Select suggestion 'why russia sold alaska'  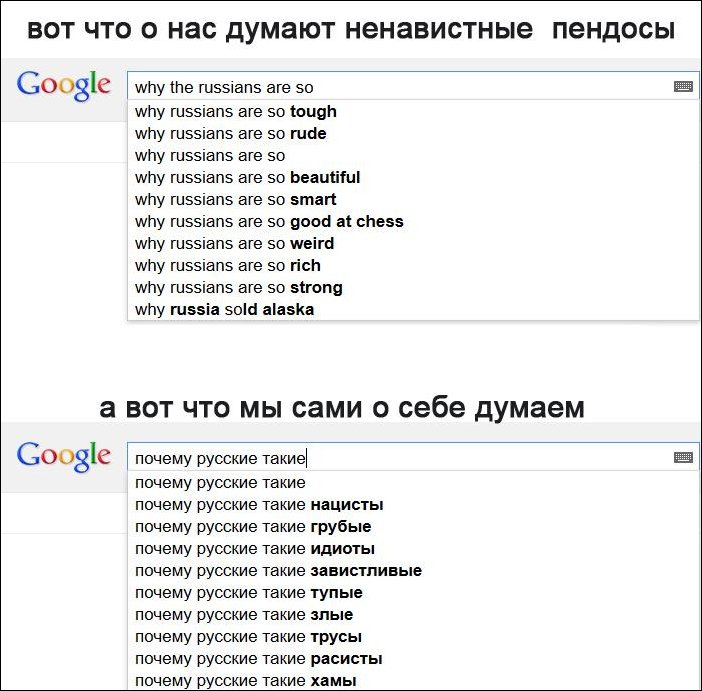[x=225, y=309]
